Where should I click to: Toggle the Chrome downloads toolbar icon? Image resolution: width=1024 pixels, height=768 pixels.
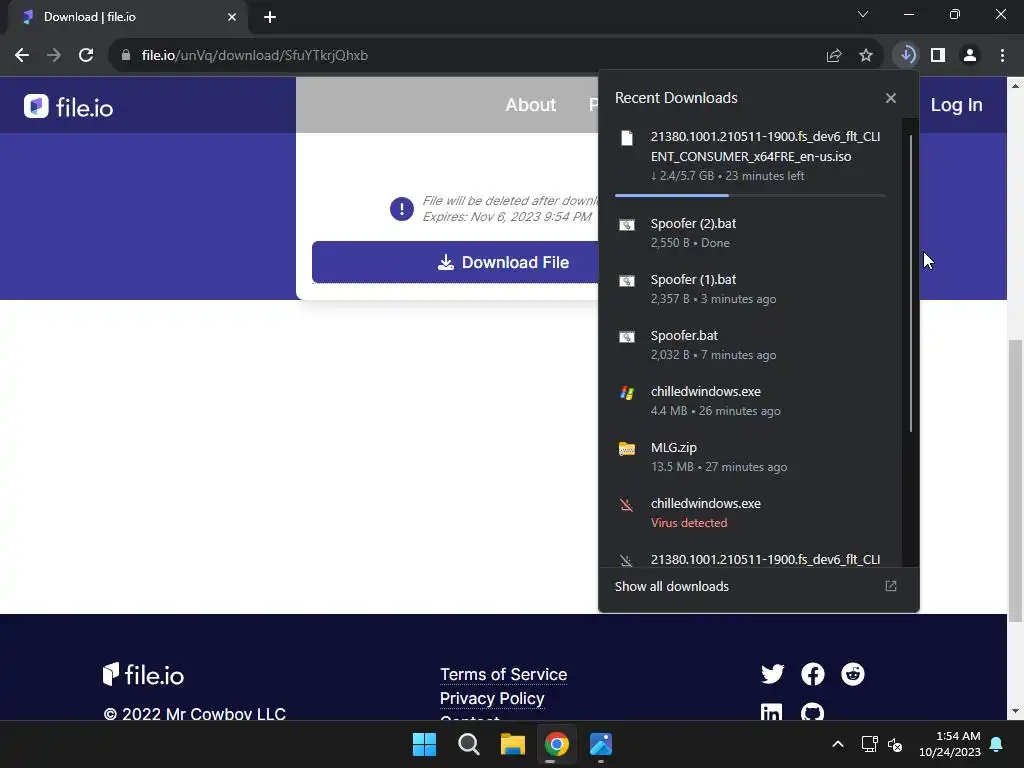(906, 56)
